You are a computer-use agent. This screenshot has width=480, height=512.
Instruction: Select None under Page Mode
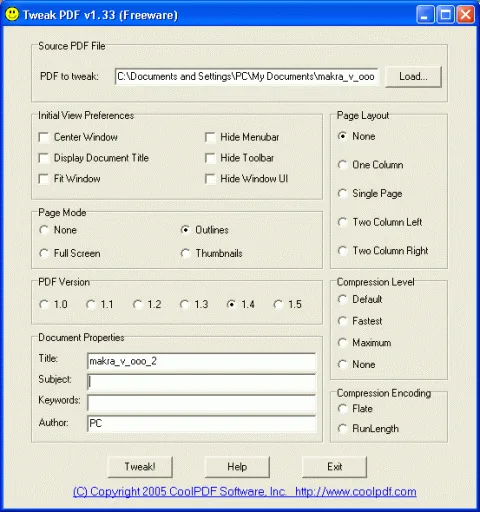coord(44,230)
